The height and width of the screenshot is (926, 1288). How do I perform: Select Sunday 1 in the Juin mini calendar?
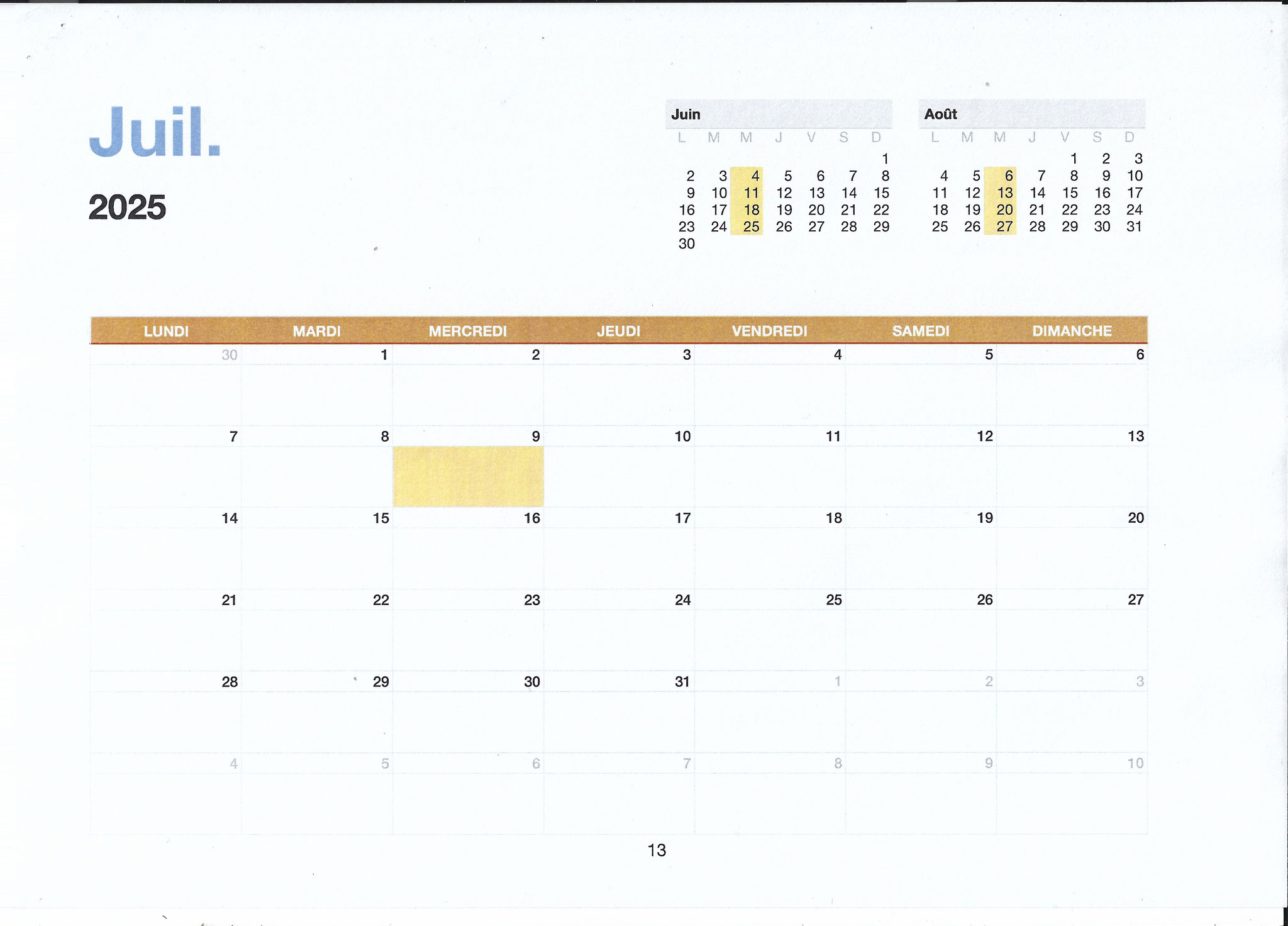pos(885,159)
